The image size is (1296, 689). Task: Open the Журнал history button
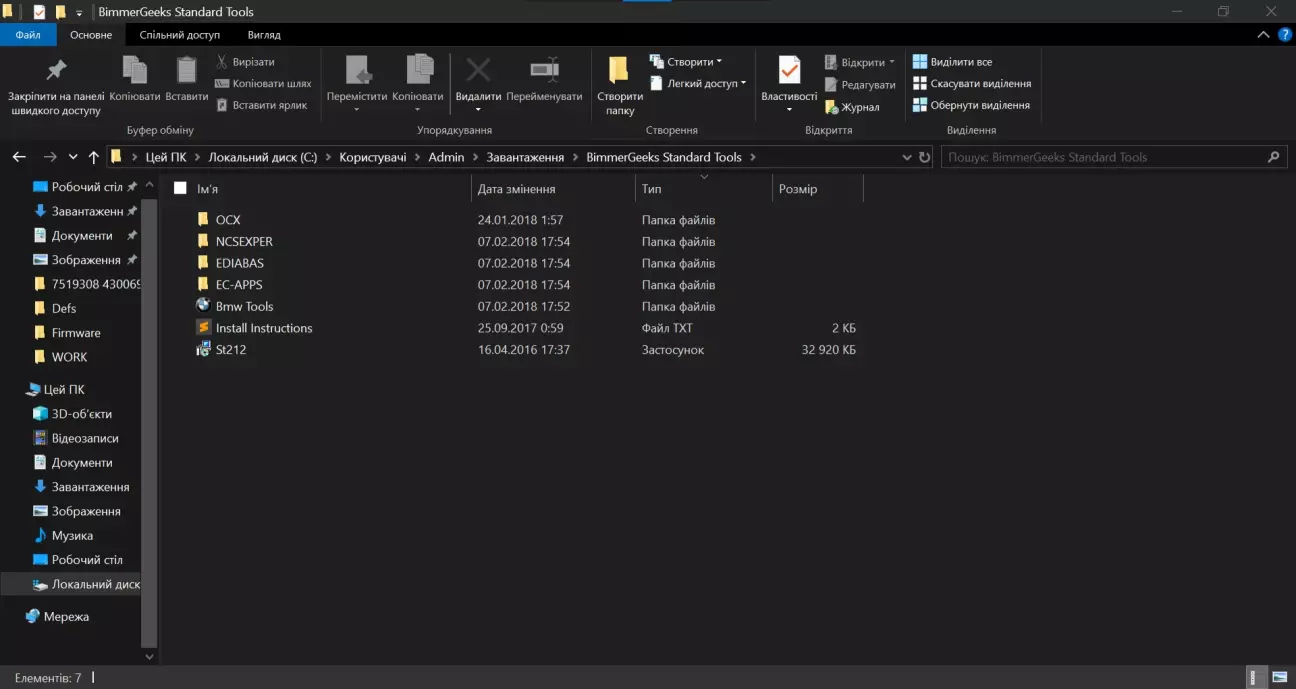[x=852, y=107]
